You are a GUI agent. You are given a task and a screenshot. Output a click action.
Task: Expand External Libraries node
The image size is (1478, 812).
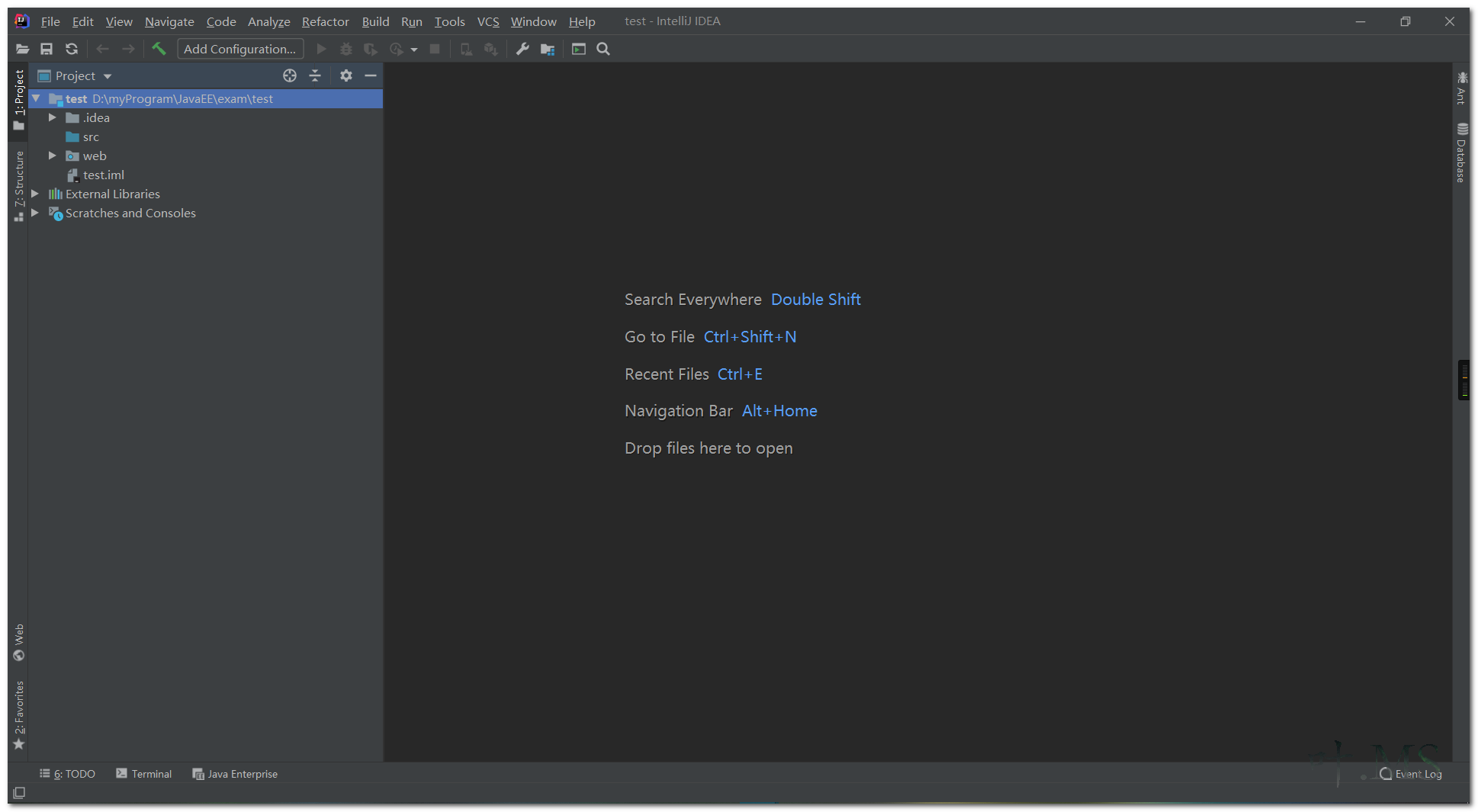pyautogui.click(x=35, y=194)
